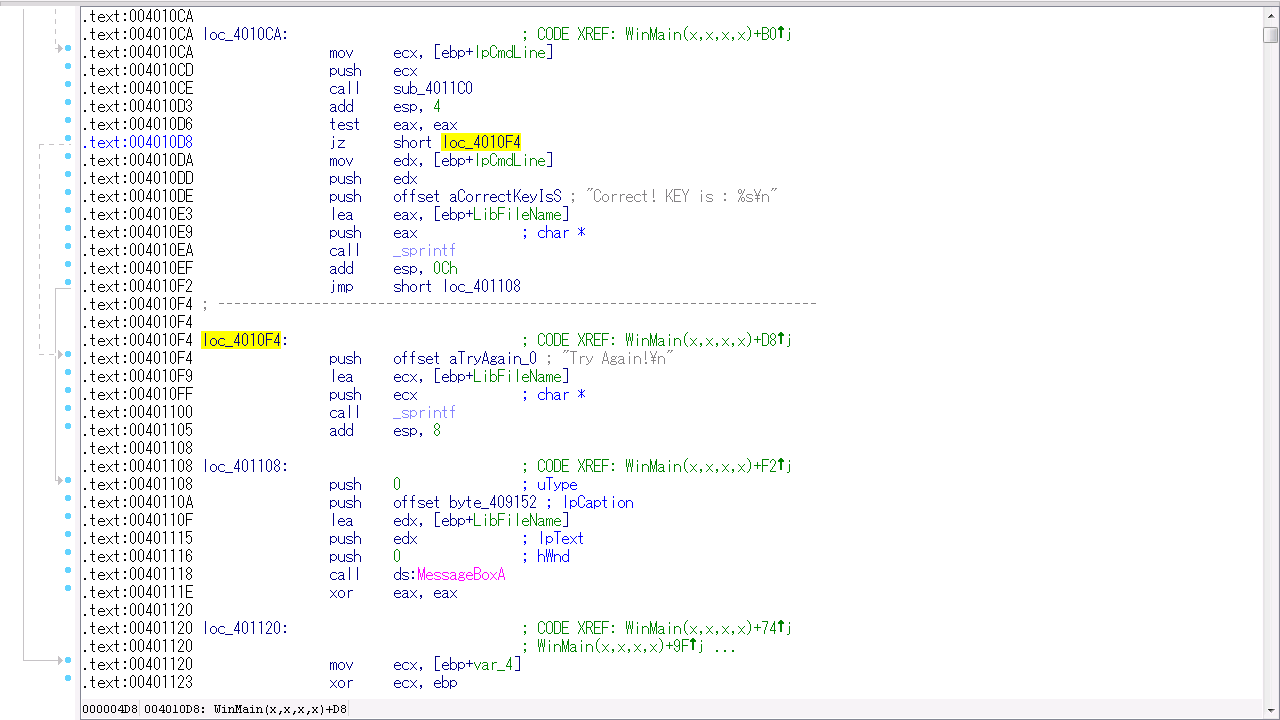The width and height of the screenshot is (1280, 720).
Task: Click status bar address 004010D8 text
Action: tap(175, 709)
